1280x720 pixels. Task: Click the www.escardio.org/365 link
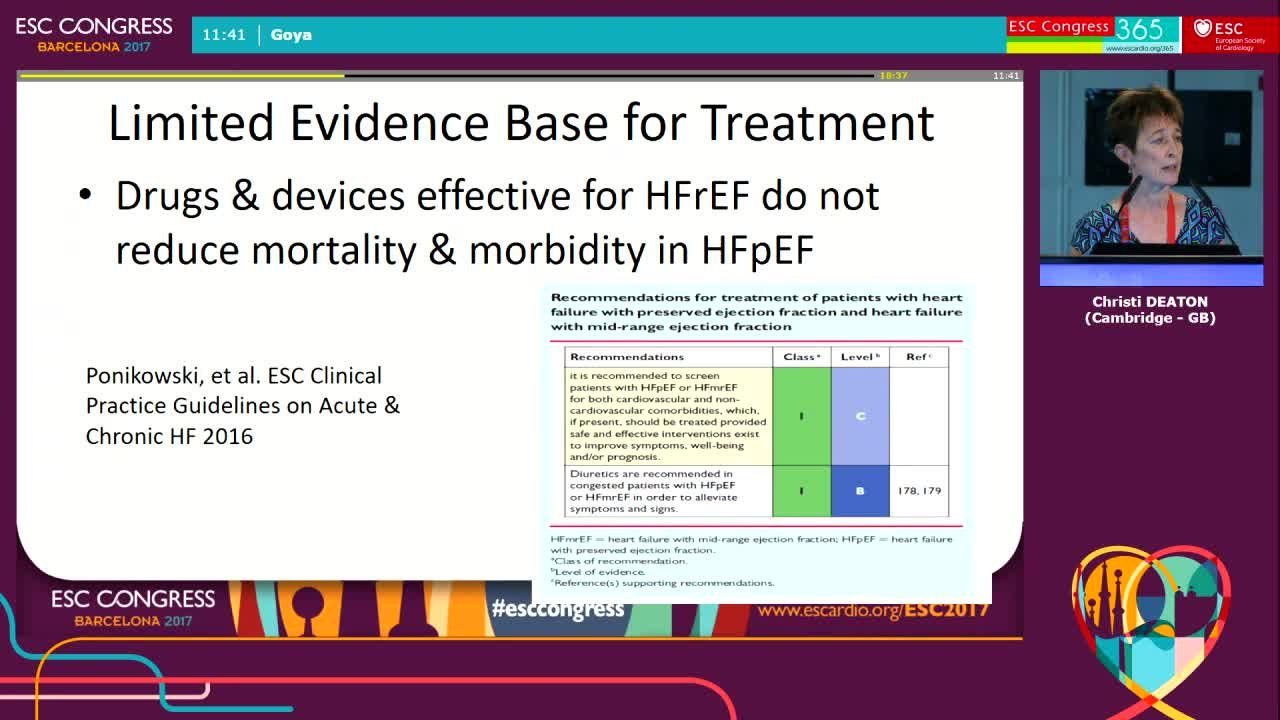point(1139,48)
